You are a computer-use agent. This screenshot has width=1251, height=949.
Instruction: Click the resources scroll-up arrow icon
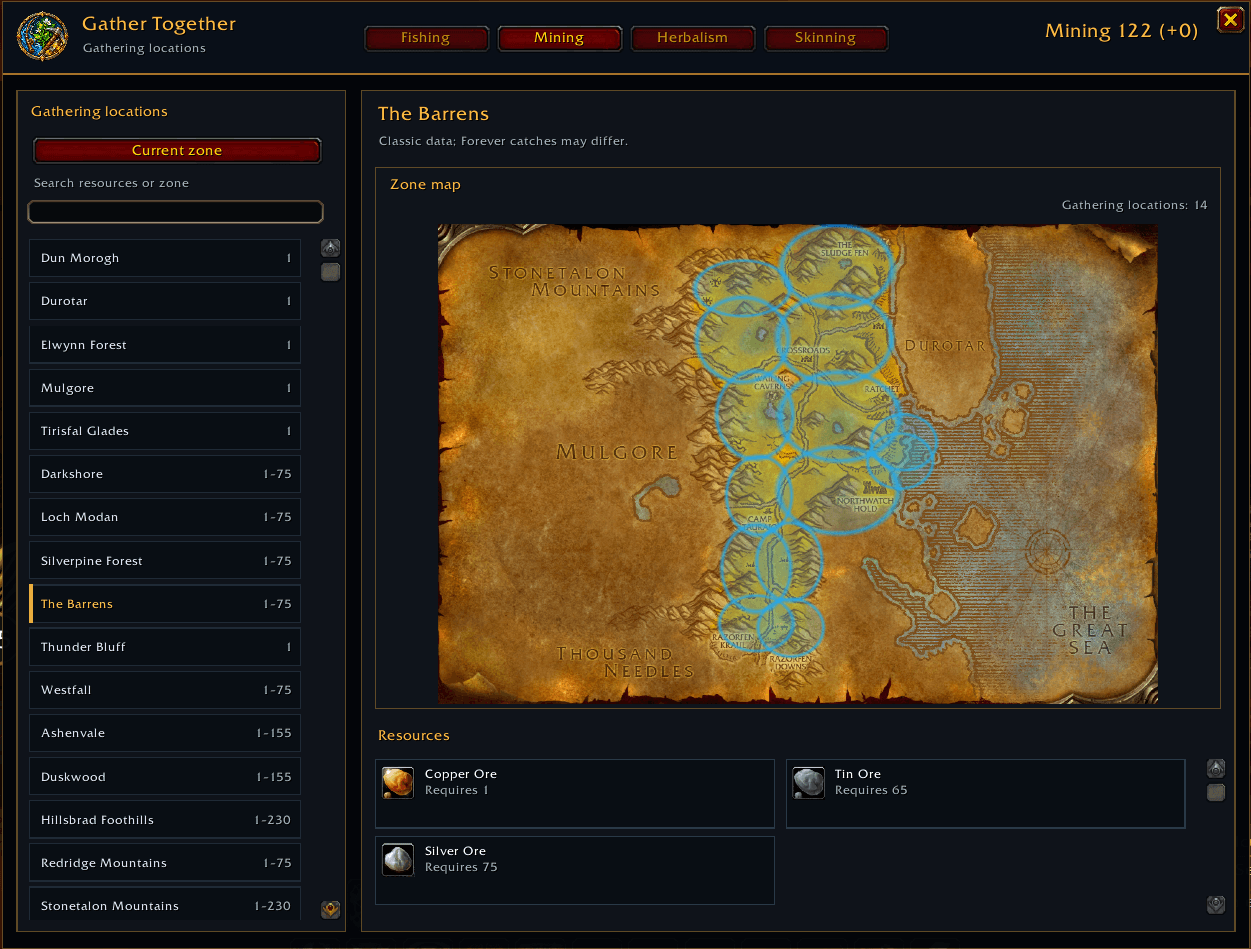(x=1216, y=768)
